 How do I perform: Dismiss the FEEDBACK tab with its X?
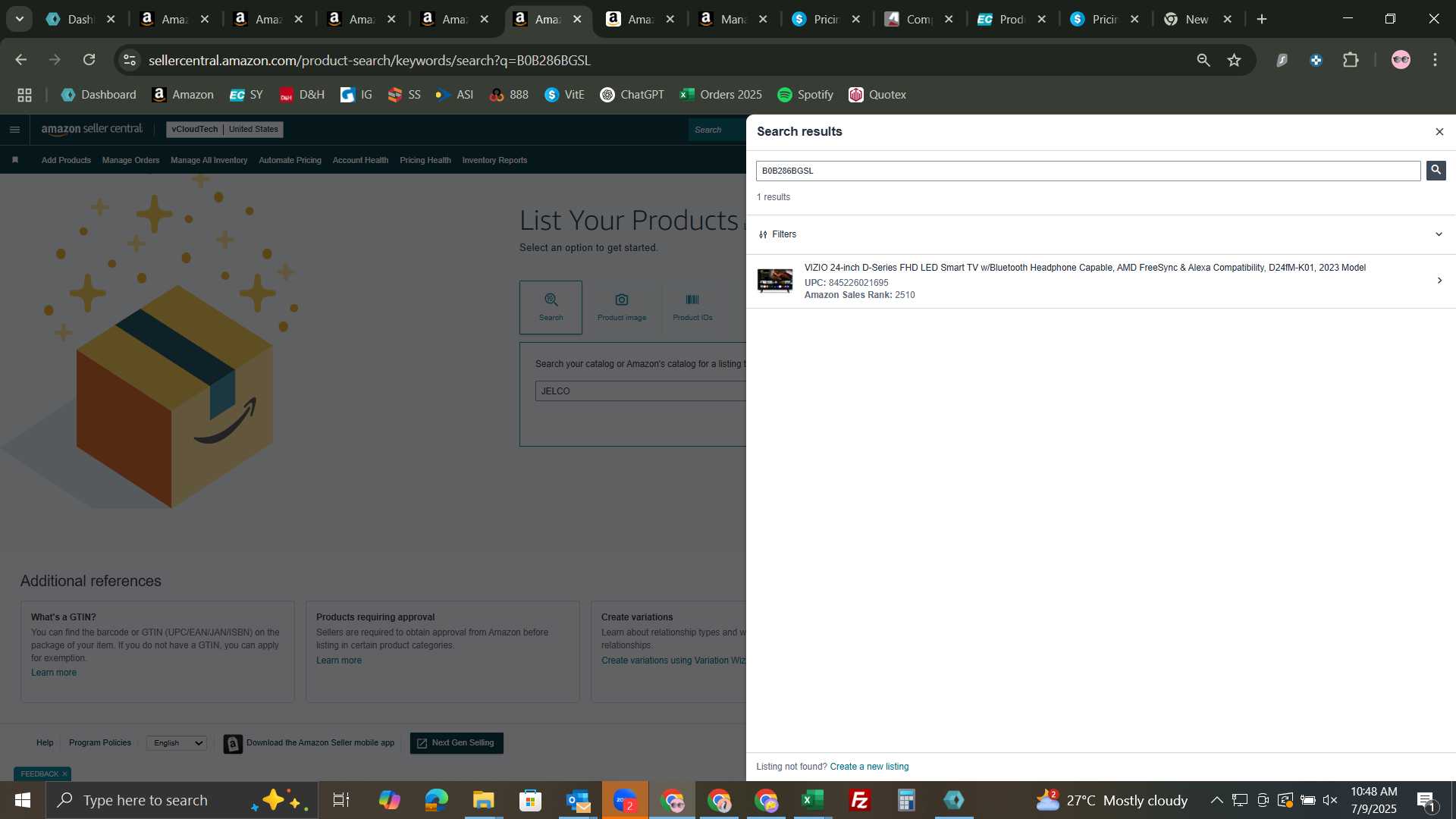tap(64, 774)
